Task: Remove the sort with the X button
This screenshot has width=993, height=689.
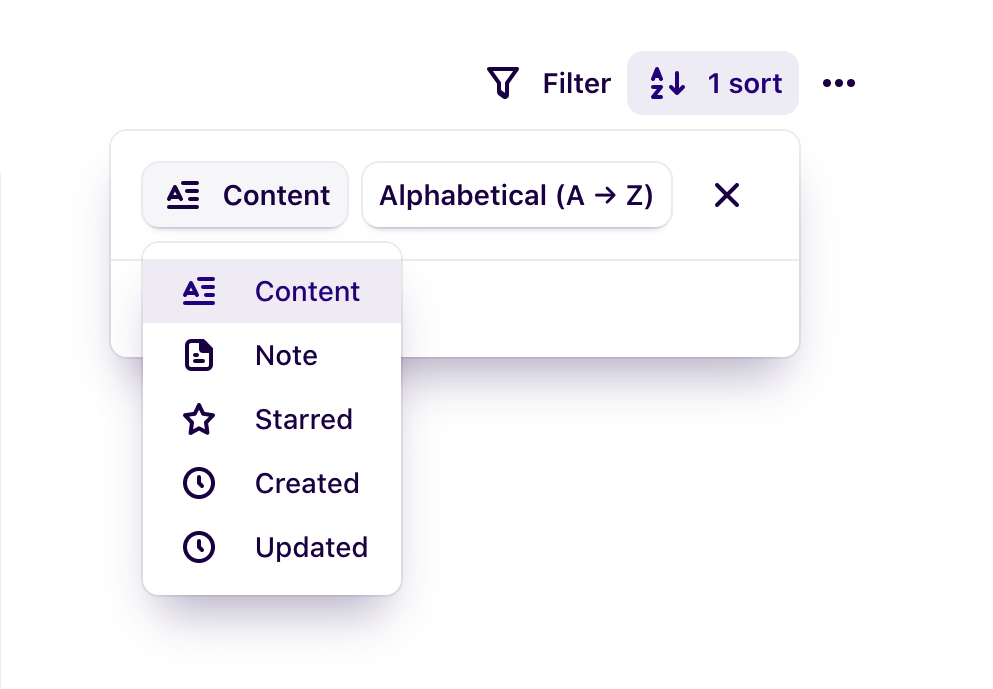Action: tap(727, 195)
